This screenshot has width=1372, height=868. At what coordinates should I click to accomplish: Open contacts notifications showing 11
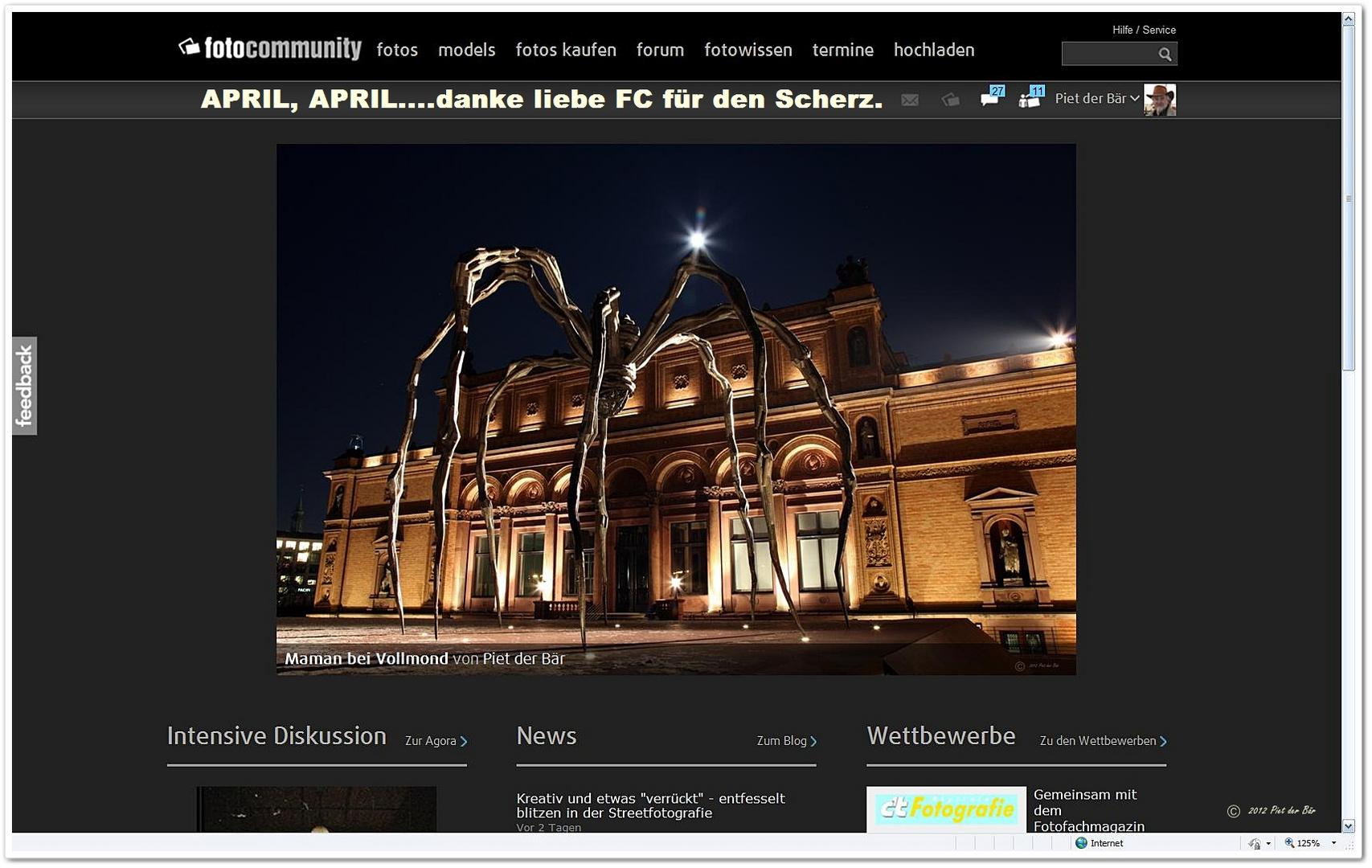pyautogui.click(x=1032, y=97)
